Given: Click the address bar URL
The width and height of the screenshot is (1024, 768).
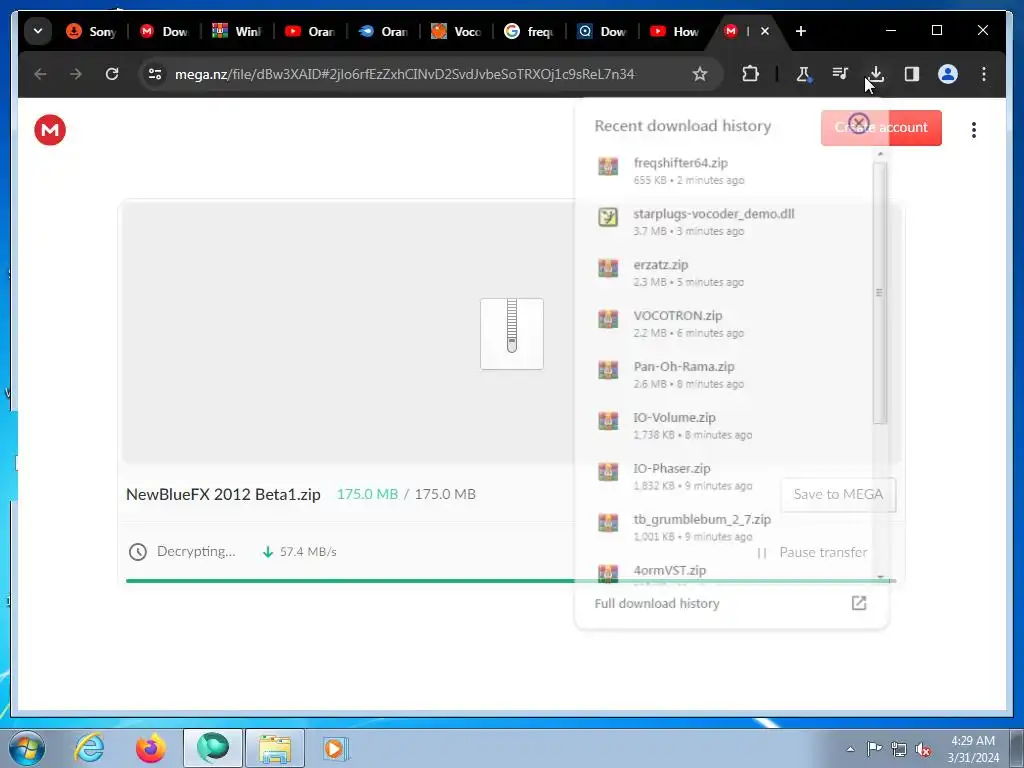Looking at the screenshot, I should pos(404,74).
